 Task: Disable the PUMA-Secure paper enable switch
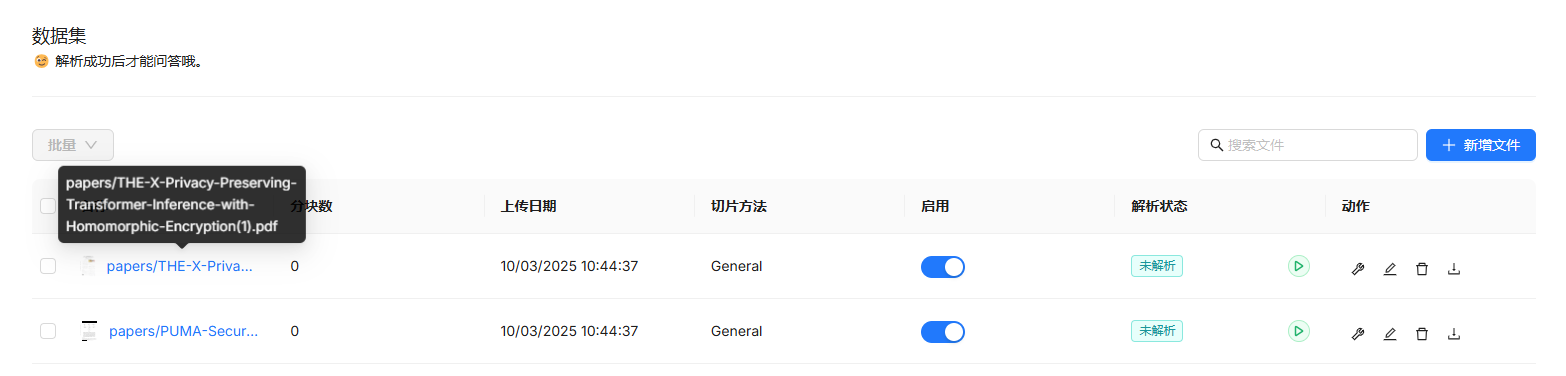[943, 331]
